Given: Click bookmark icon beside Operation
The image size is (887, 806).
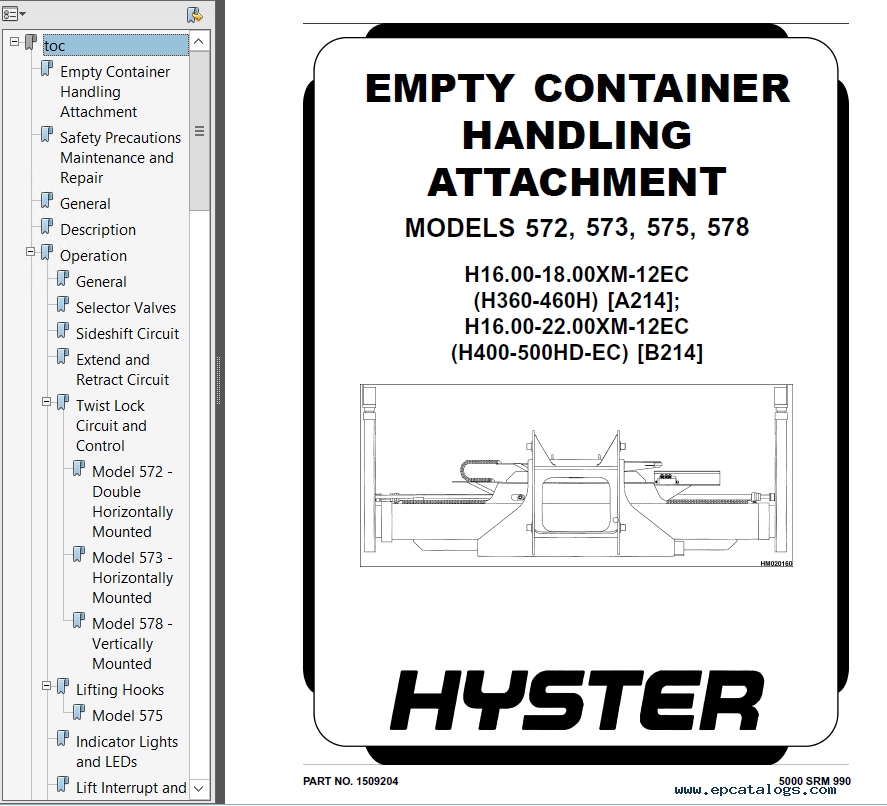Looking at the screenshot, I should pyautogui.click(x=47, y=252).
